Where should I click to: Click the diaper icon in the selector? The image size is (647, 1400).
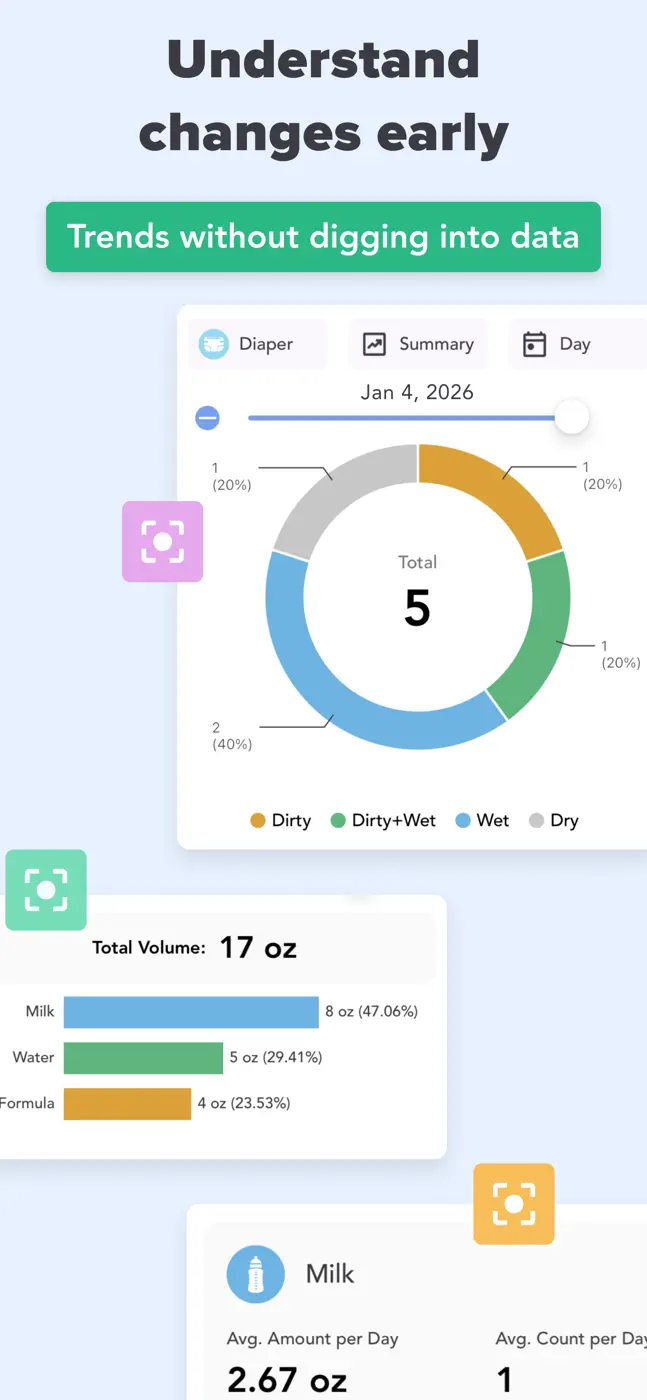pos(214,344)
